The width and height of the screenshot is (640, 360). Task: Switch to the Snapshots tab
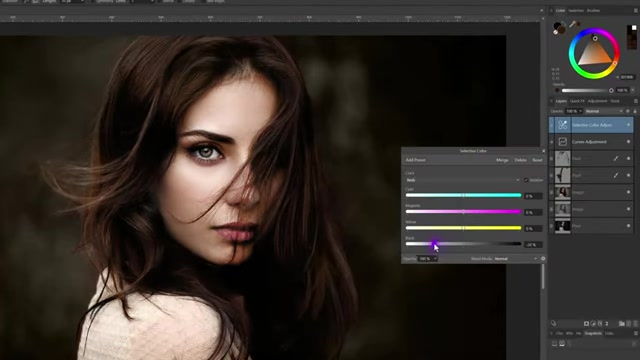point(593,333)
